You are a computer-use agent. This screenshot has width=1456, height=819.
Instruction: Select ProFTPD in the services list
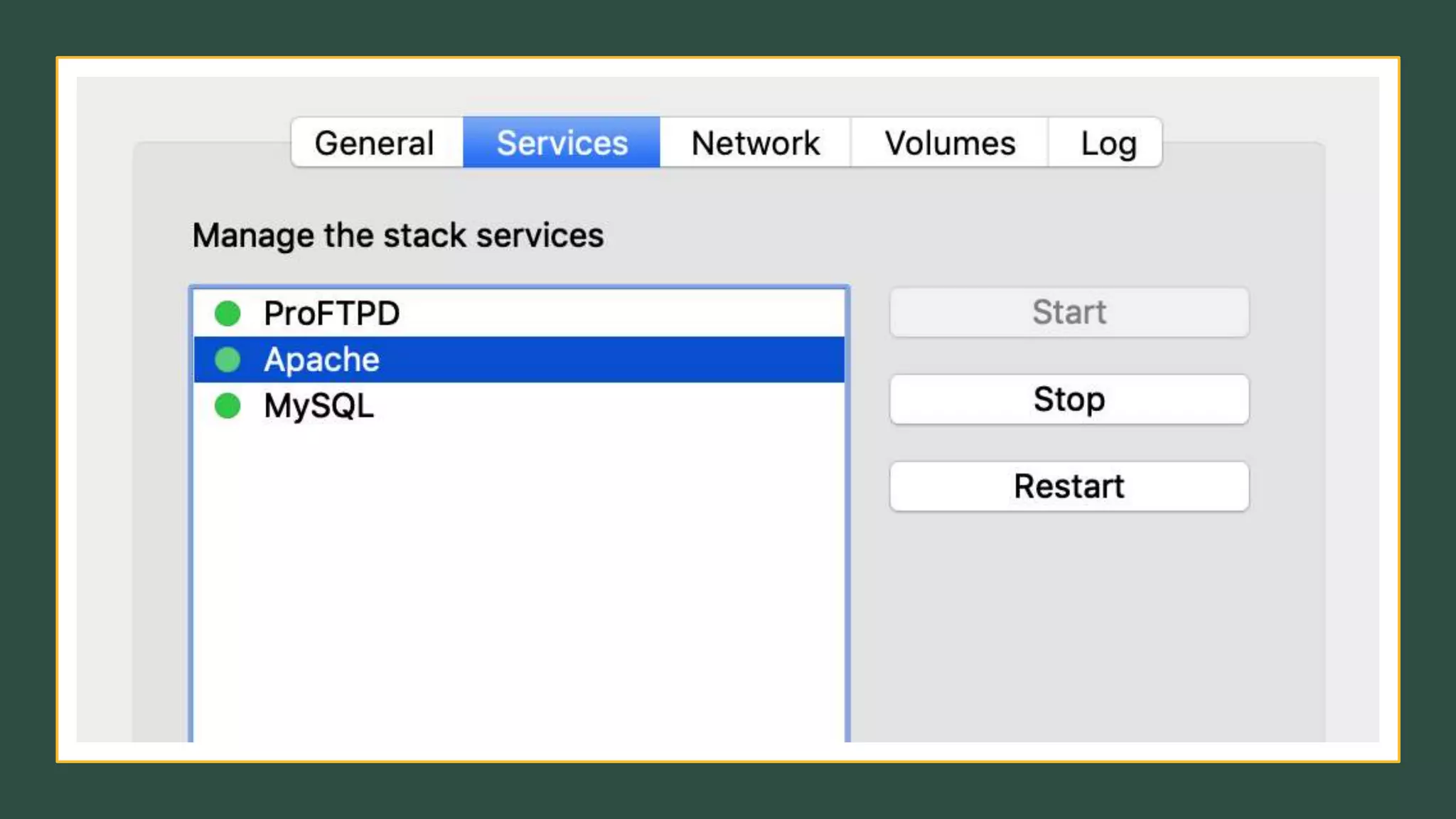[331, 314]
